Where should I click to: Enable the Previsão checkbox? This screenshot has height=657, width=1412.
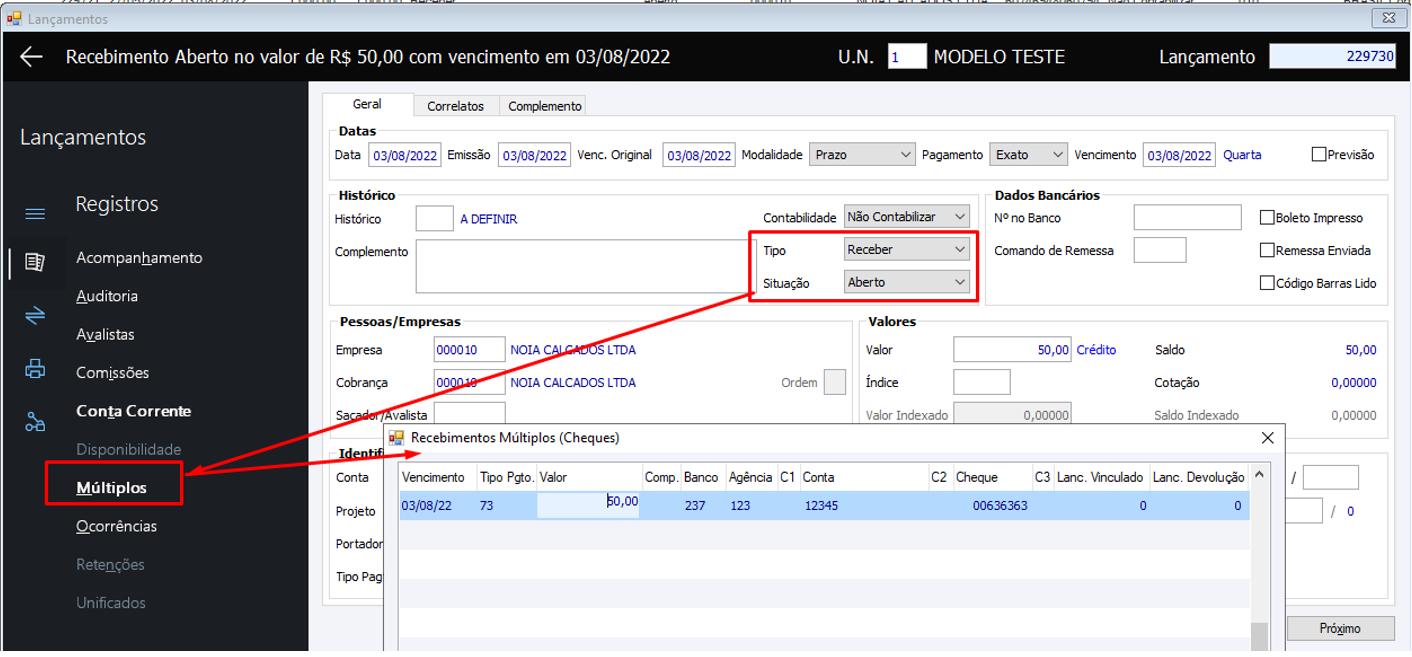pyautogui.click(x=1319, y=155)
